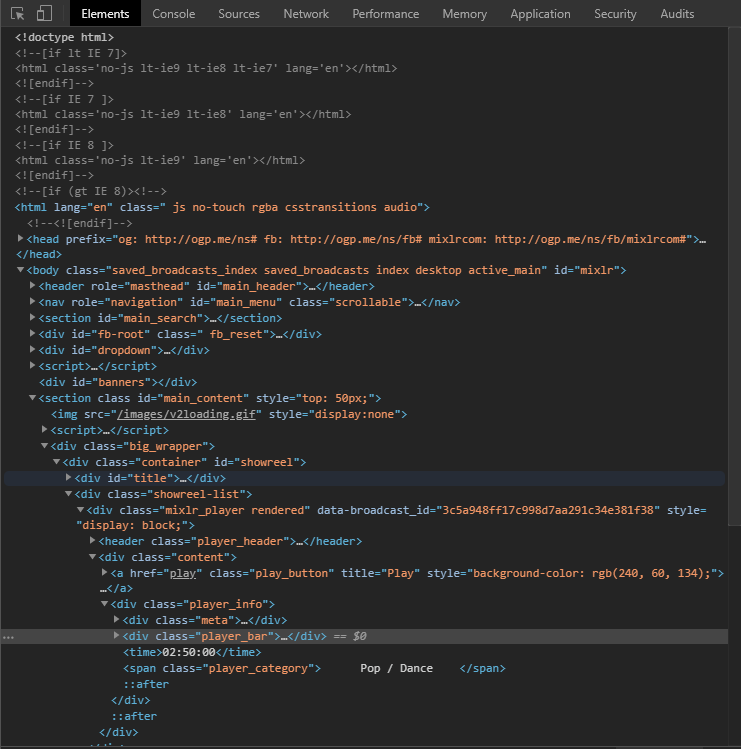Open the Performance tab
The height and width of the screenshot is (749, 741).
pos(386,13)
